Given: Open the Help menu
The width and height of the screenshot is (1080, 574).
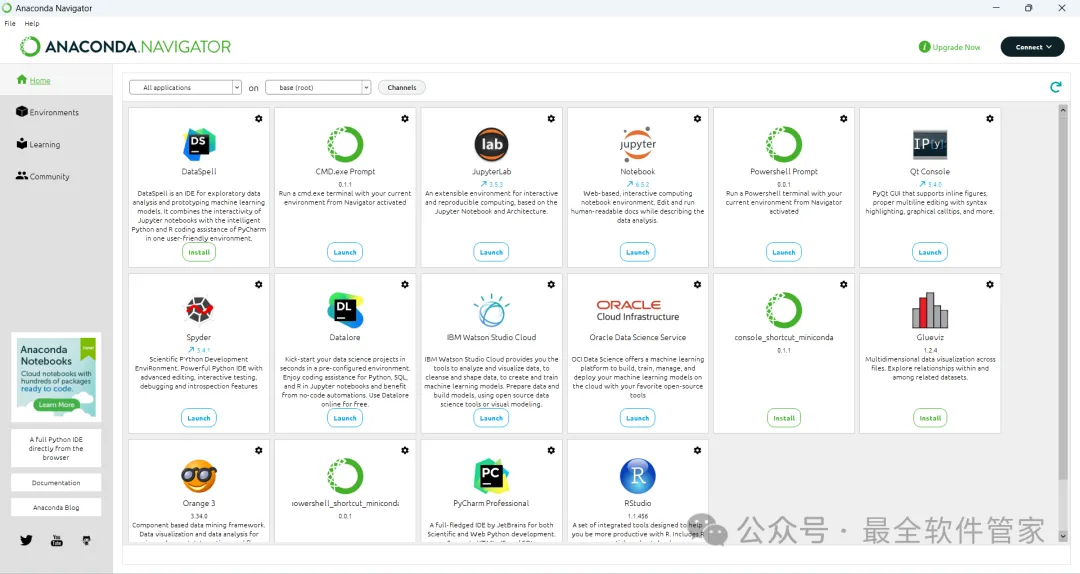Looking at the screenshot, I should pos(32,23).
